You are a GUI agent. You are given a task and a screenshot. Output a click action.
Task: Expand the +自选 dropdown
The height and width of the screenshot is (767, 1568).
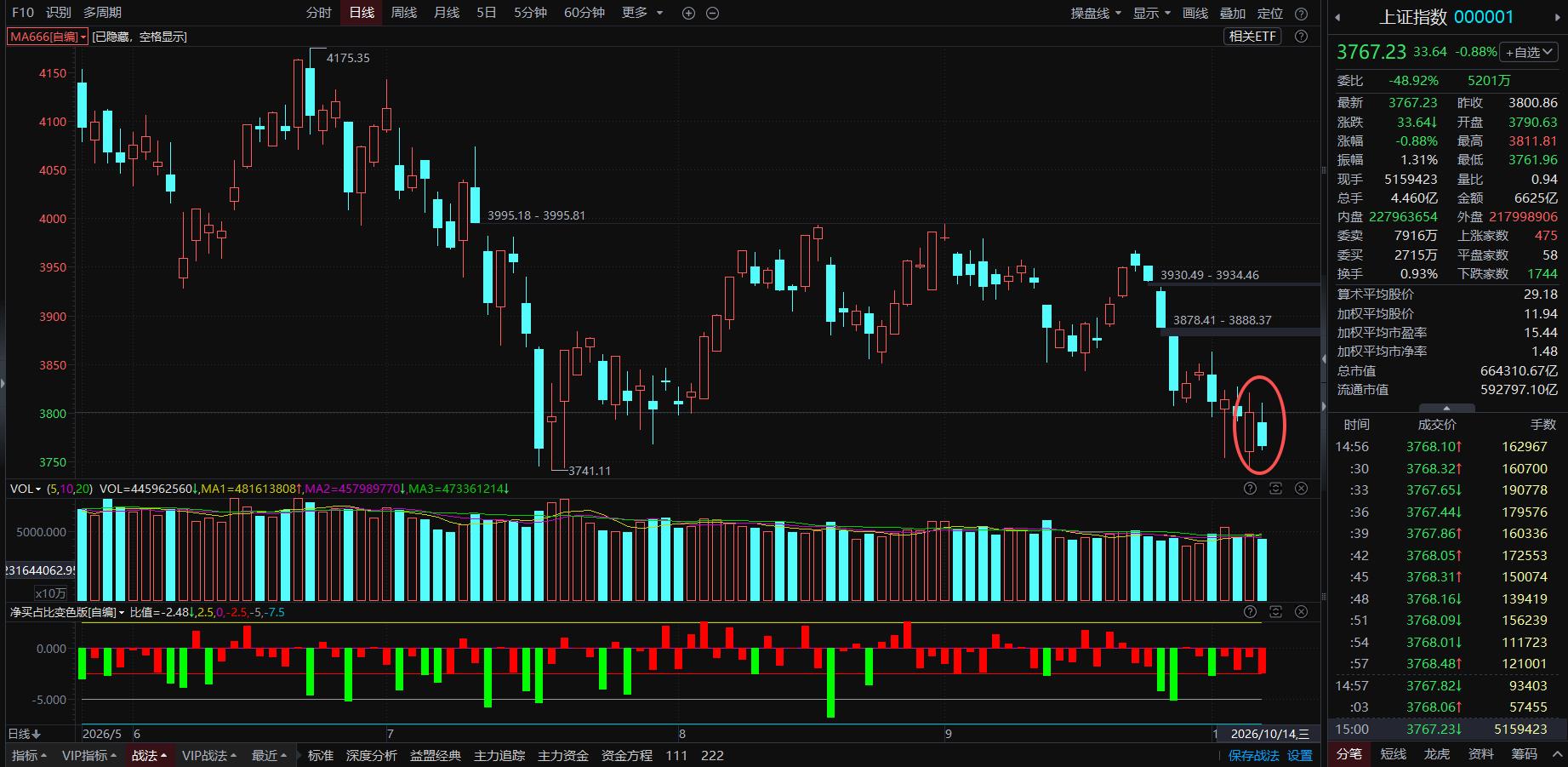pos(1528,52)
